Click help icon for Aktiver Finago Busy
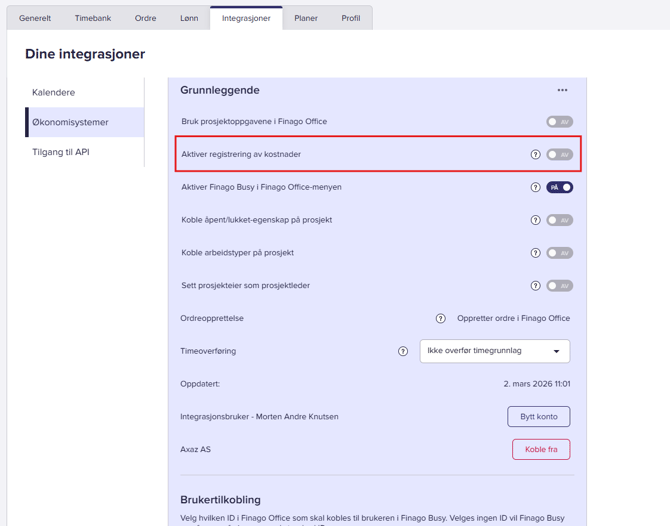The width and height of the screenshot is (670, 526). pyautogui.click(x=535, y=187)
